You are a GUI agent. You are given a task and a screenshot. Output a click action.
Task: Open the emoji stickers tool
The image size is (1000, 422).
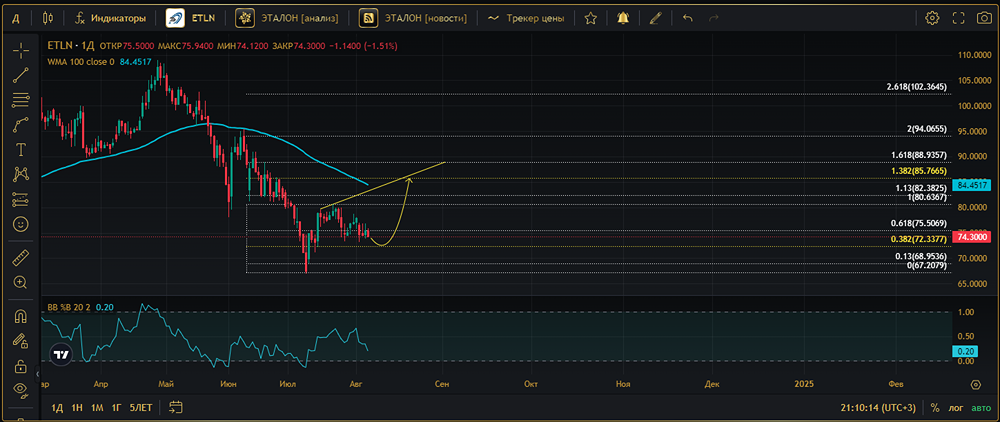coord(20,224)
